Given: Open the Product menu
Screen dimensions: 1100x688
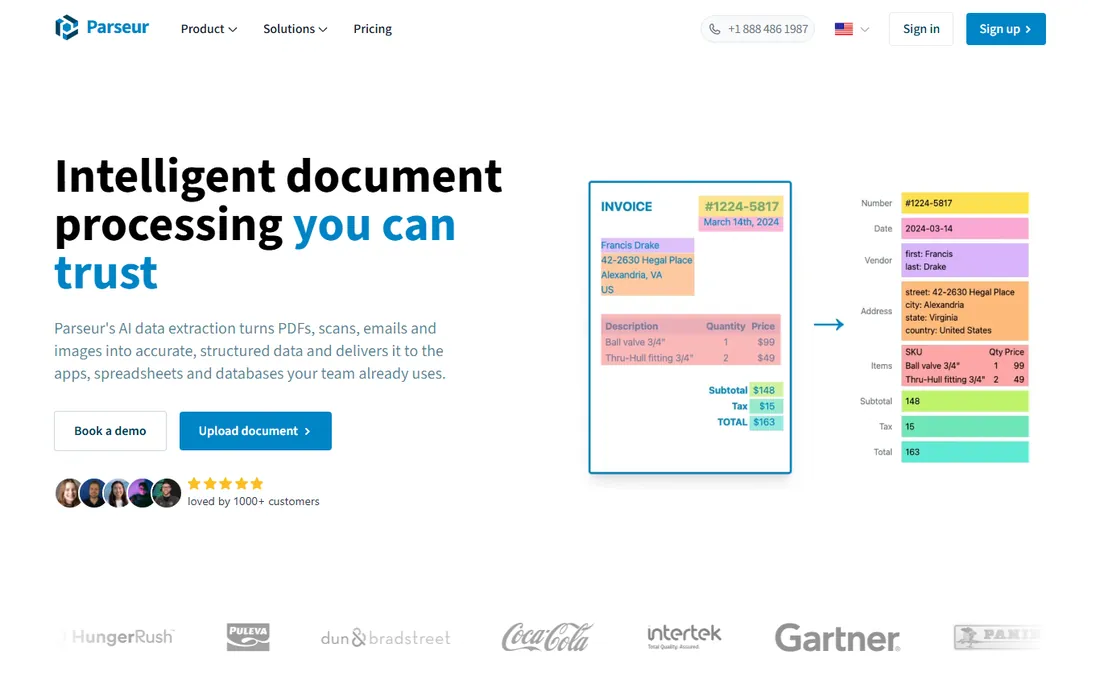Looking at the screenshot, I should point(208,29).
